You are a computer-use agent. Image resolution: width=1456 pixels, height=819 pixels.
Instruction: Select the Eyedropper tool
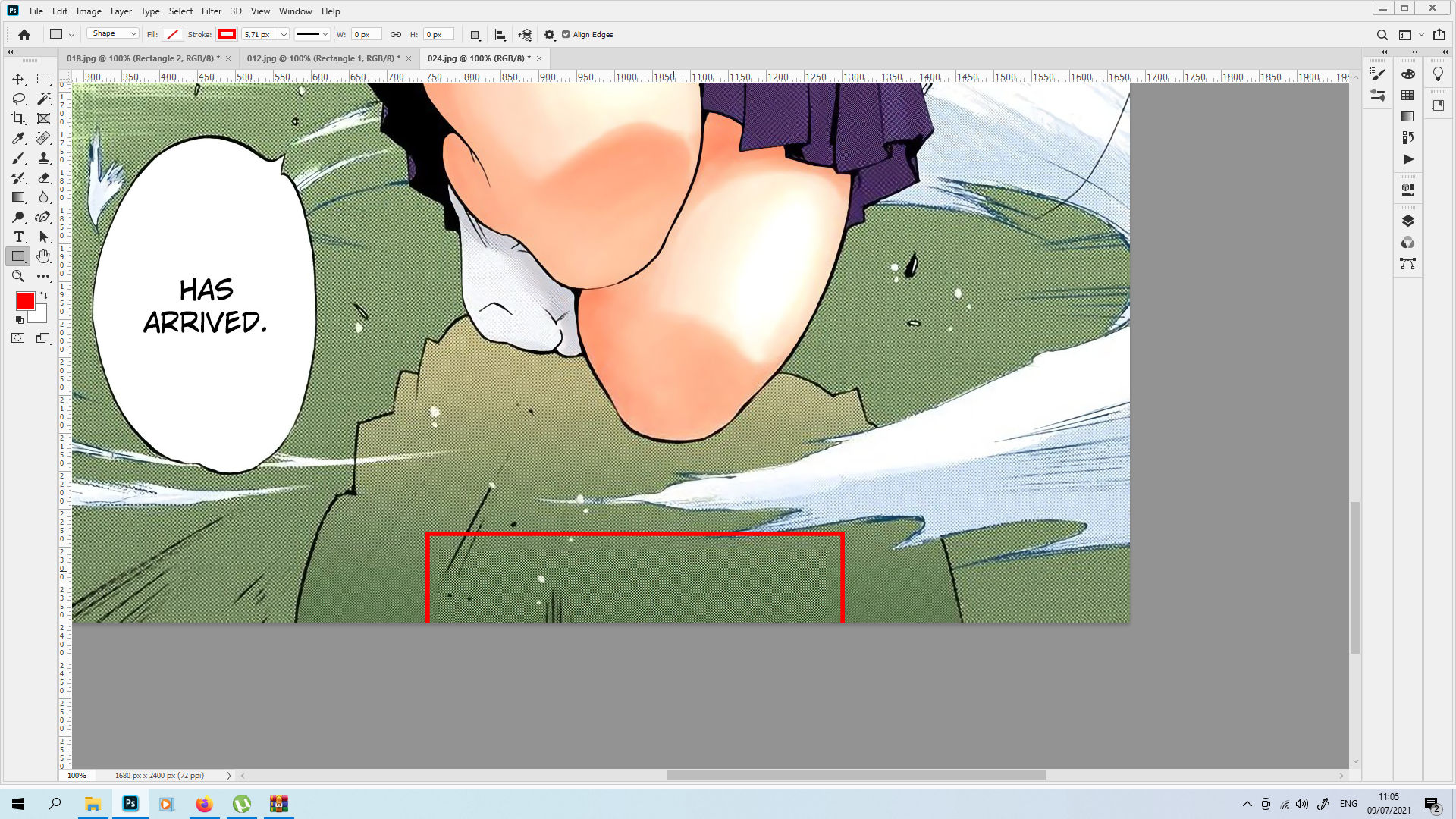(x=18, y=138)
